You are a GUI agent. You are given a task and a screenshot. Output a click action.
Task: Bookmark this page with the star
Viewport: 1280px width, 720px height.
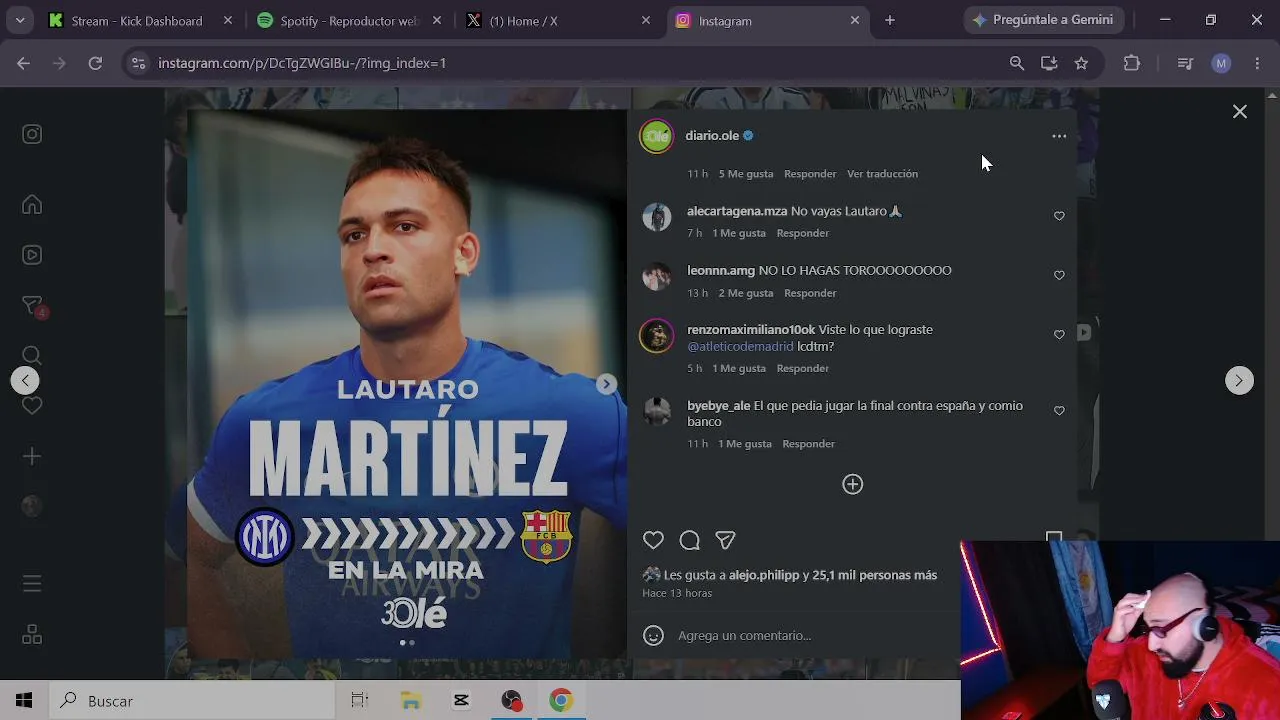coord(1081,63)
